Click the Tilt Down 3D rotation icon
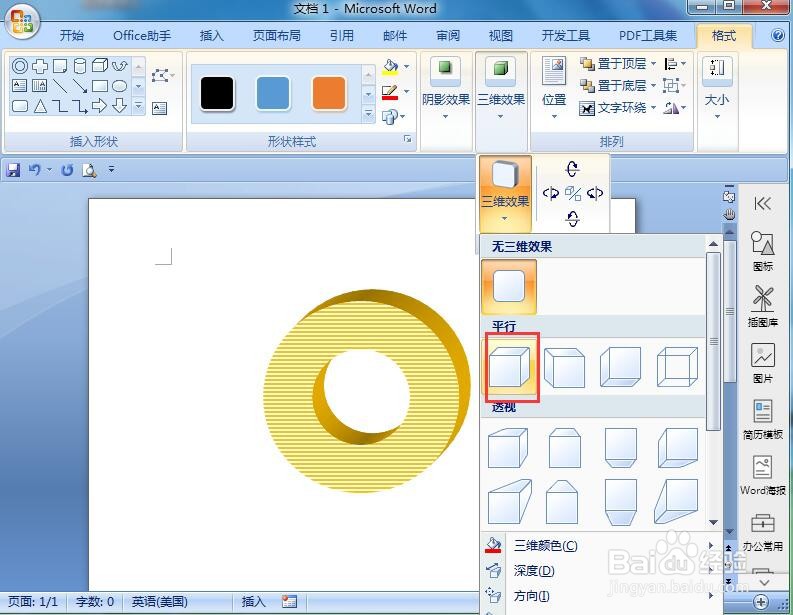Screen dimensions: 793x615 (x=572, y=218)
